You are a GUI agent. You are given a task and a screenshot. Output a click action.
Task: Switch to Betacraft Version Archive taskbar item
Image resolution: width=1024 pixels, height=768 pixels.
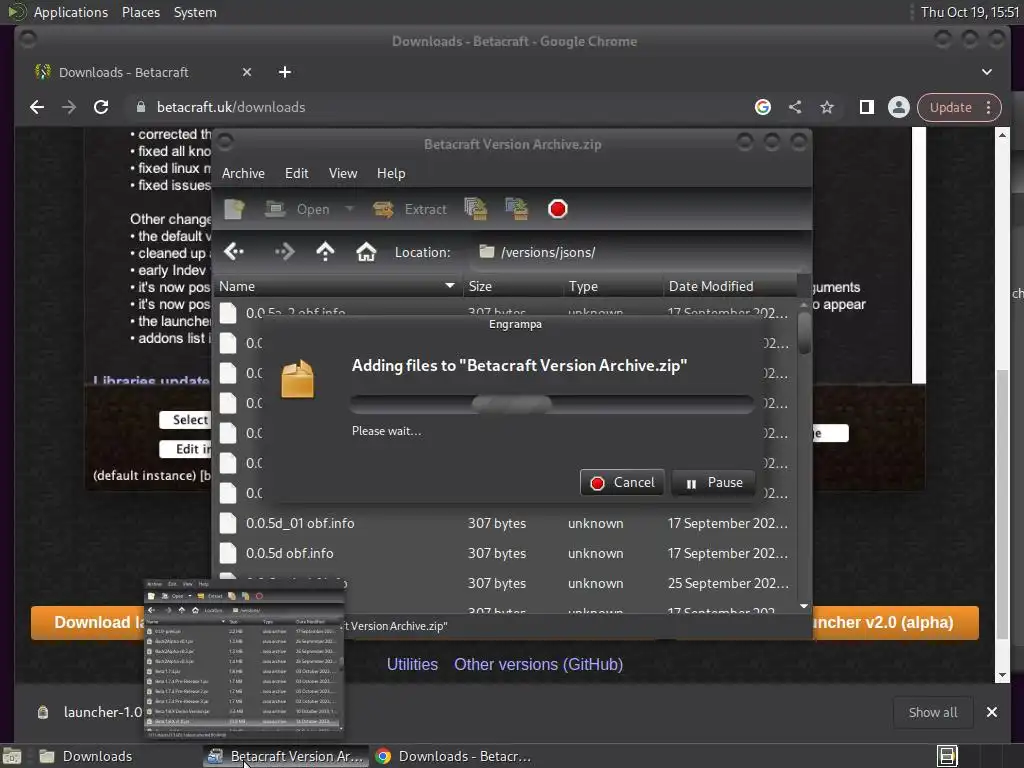285,756
